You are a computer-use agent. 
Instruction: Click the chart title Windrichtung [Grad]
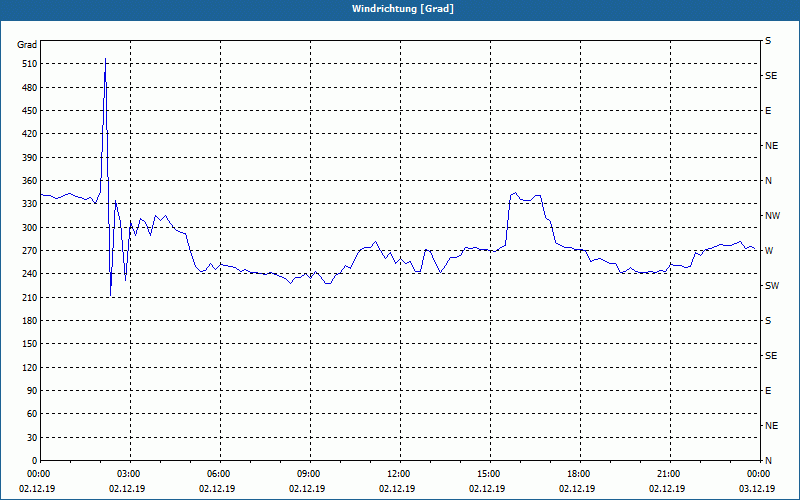tap(403, 9)
